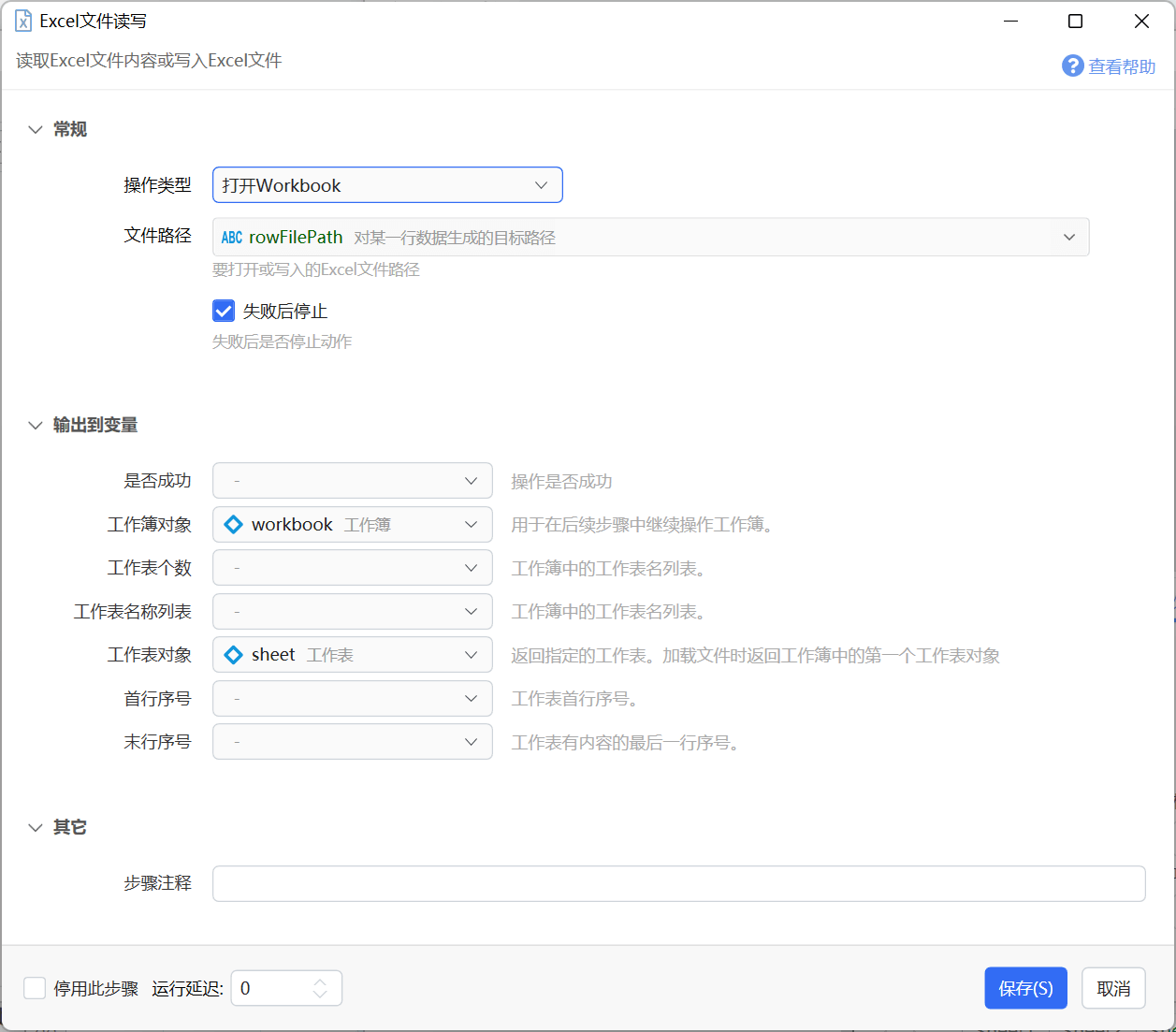Open the 工作表名称列表 variable dropdown

(353, 612)
